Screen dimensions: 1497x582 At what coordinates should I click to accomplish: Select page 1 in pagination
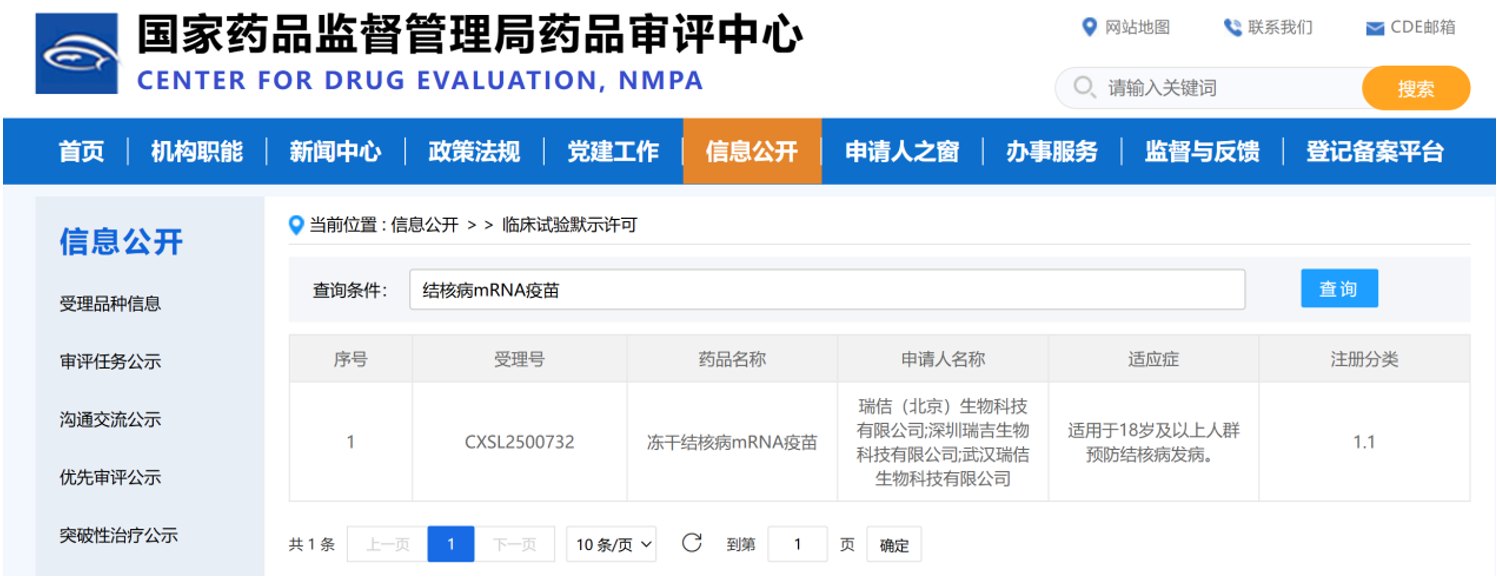tap(450, 544)
